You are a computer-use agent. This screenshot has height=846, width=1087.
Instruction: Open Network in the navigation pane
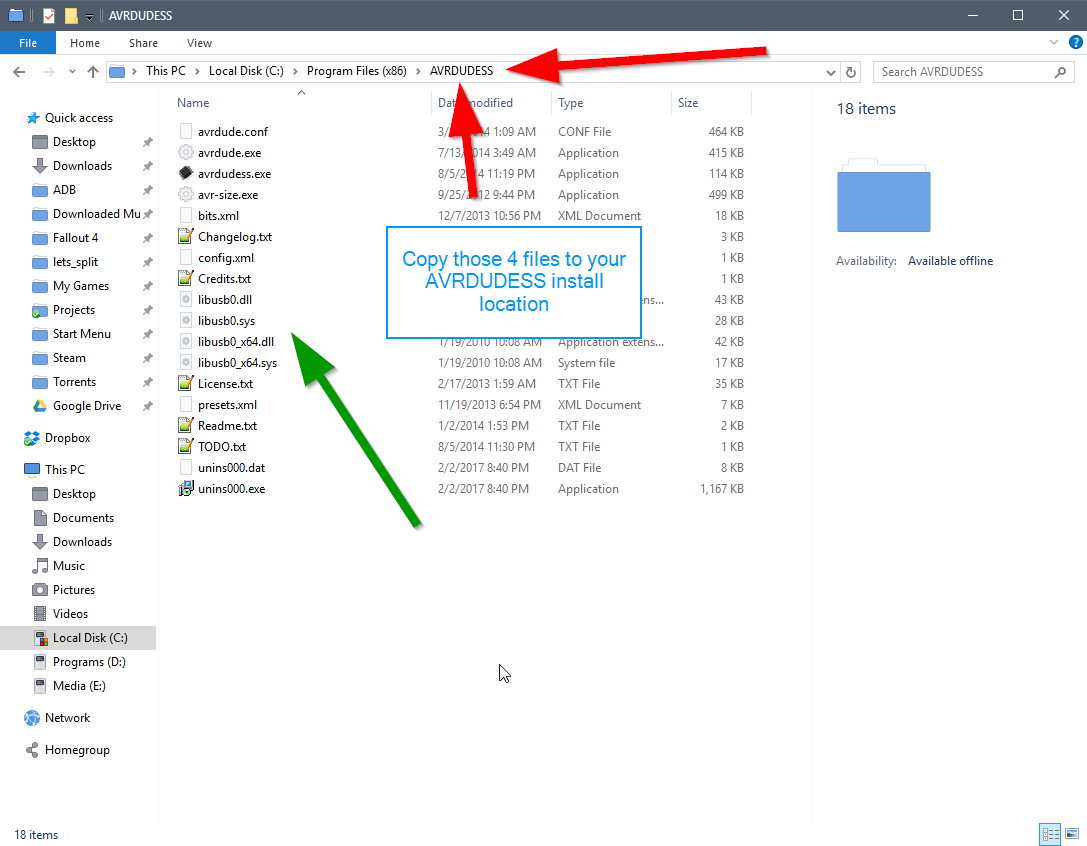[67, 718]
